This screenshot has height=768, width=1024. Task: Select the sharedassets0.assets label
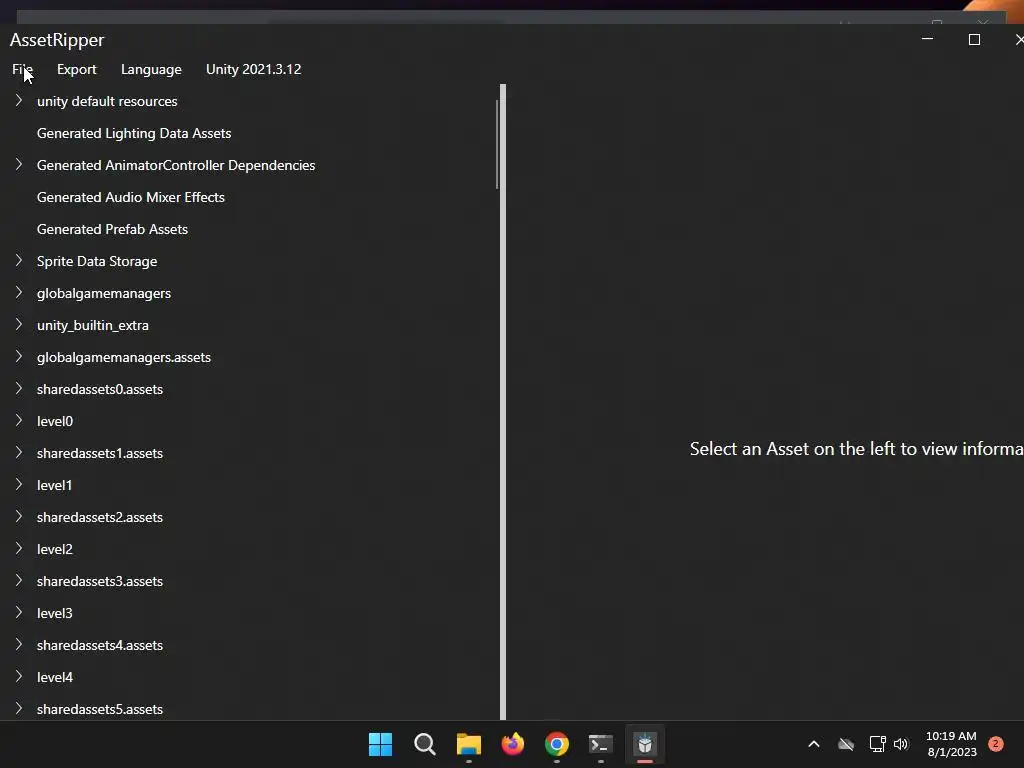(100, 389)
